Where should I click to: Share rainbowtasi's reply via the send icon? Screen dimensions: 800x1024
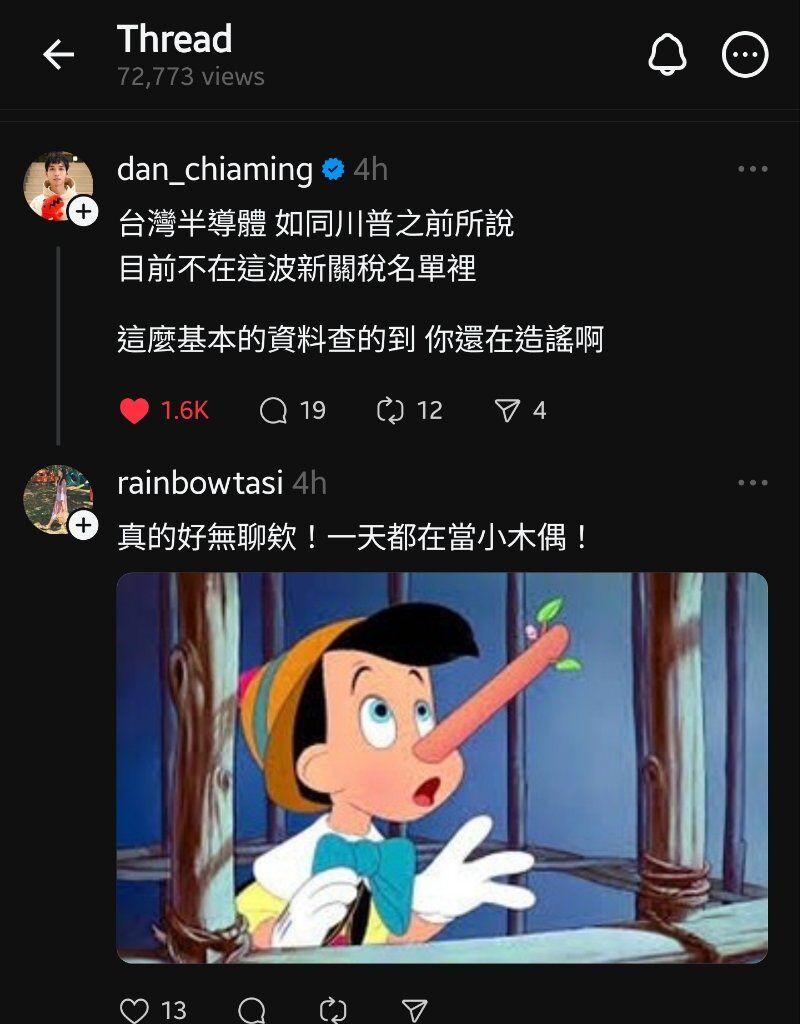click(x=414, y=1010)
